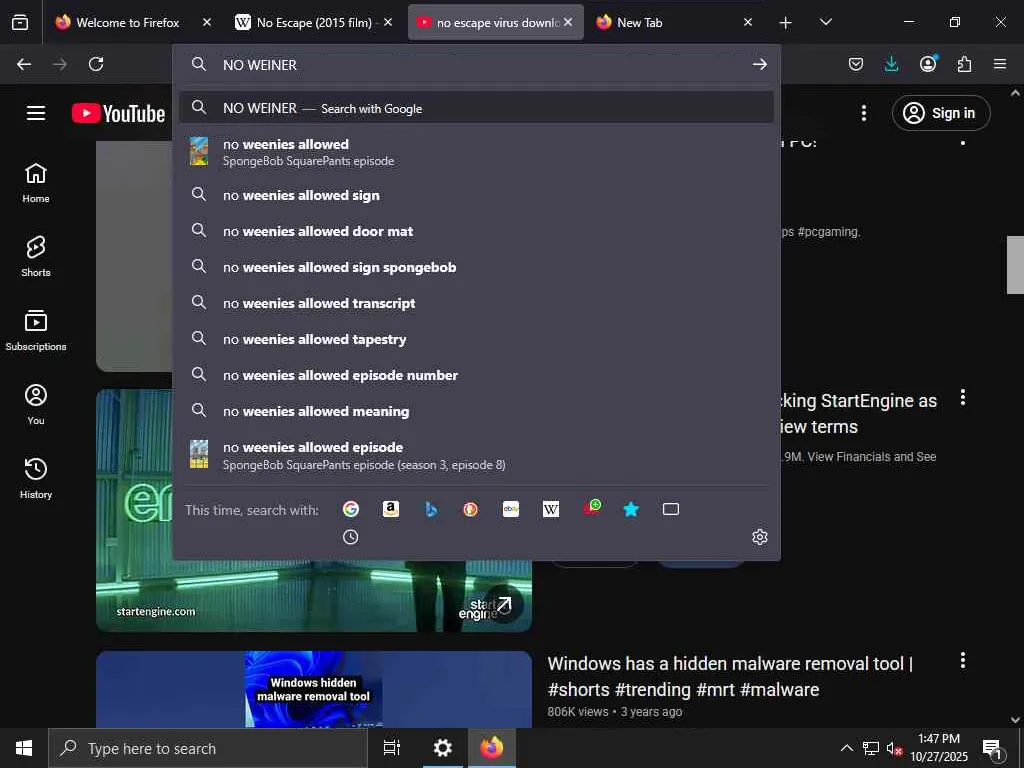Open Windows hidden malware removal thumbnail
This screenshot has width=1024, height=768.
(x=314, y=689)
